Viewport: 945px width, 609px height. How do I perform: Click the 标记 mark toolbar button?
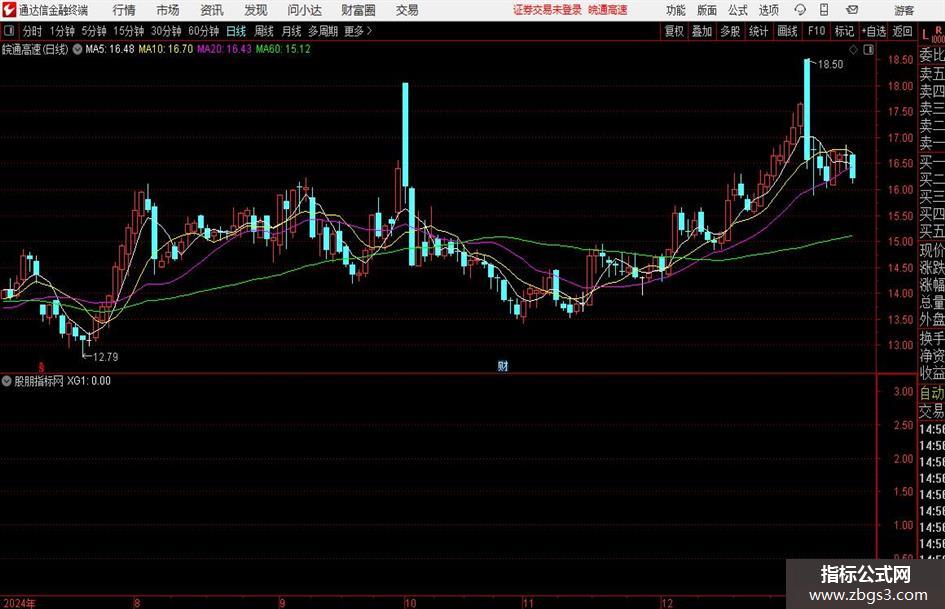(x=844, y=31)
